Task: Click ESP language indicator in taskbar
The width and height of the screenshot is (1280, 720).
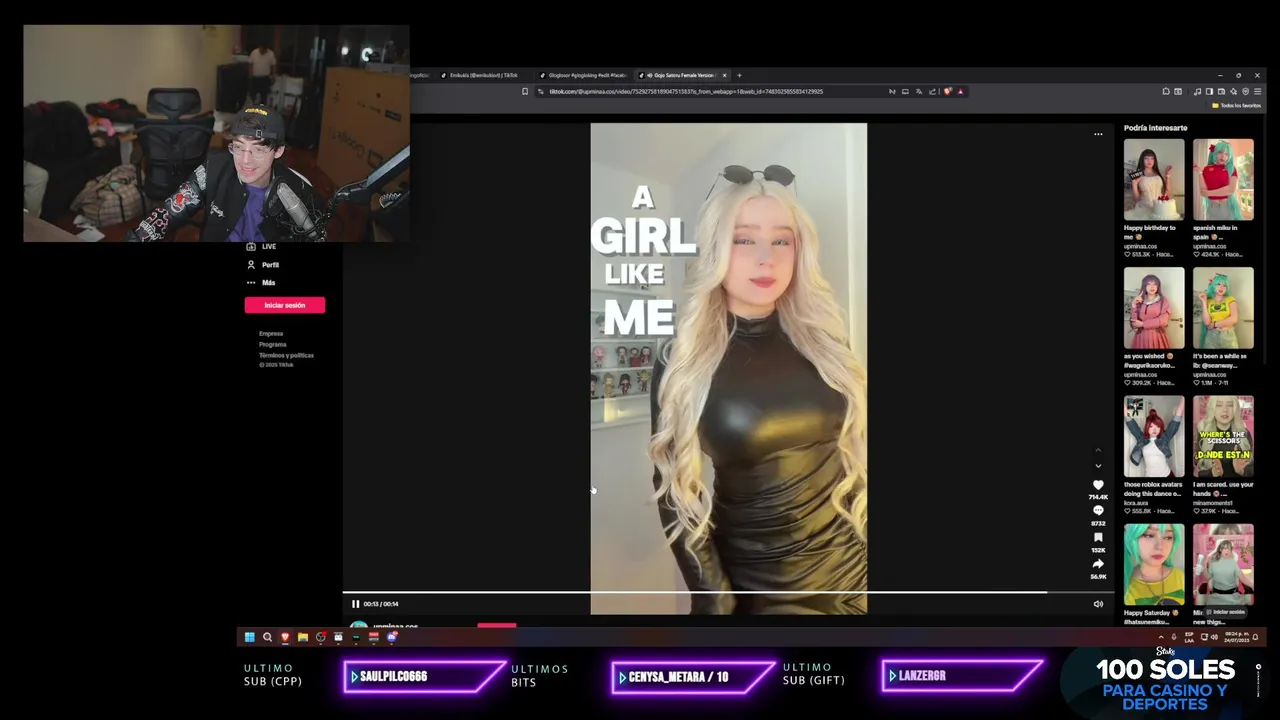Action: 1190,637
